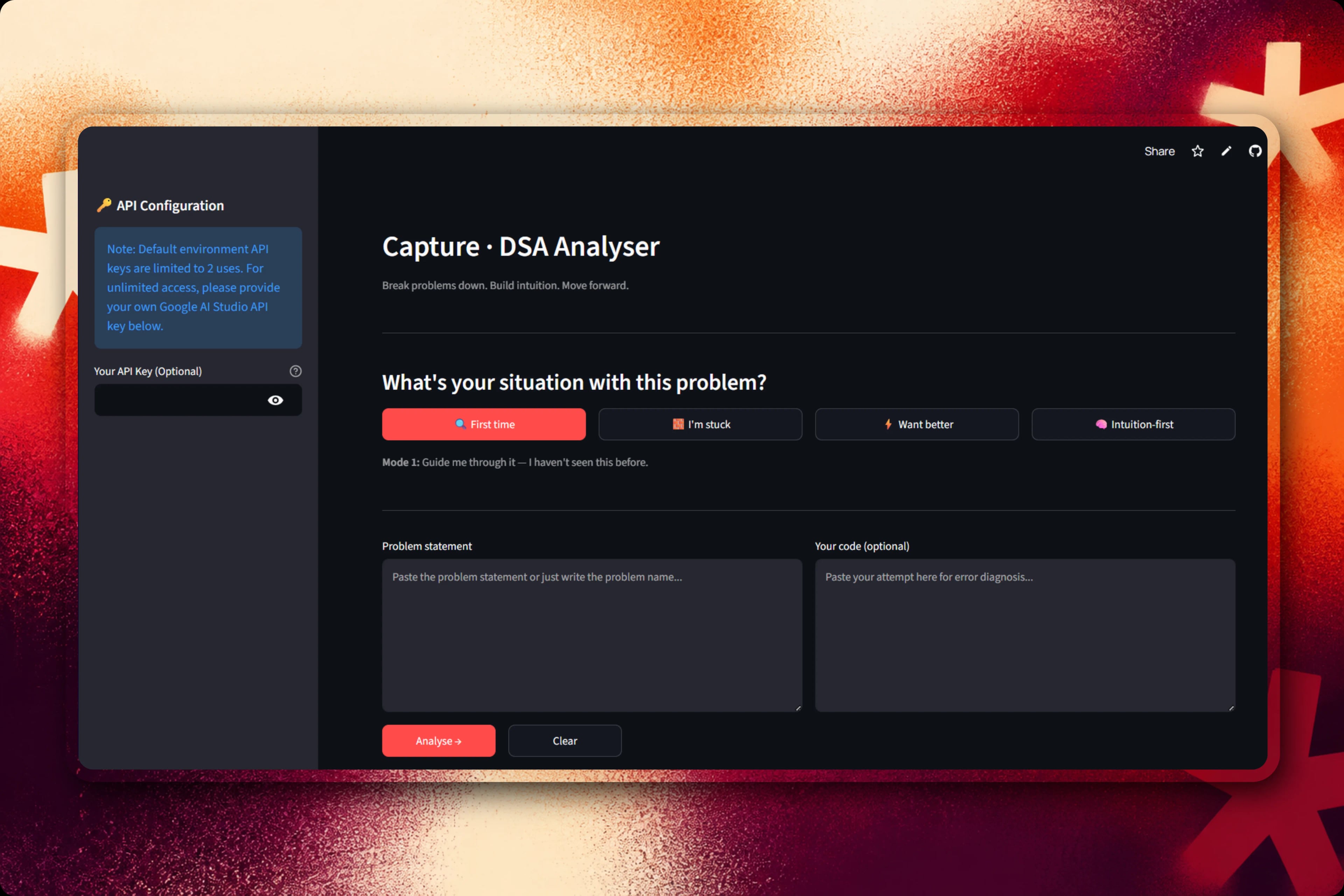The image size is (1344, 896).
Task: Select the Intuition-first mode
Action: click(x=1133, y=424)
